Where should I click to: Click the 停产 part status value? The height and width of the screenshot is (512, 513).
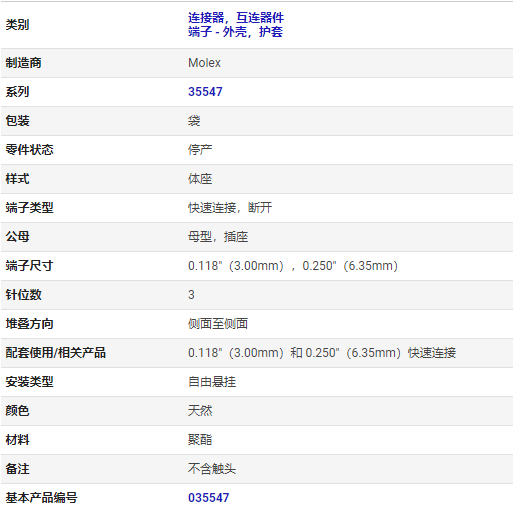[200, 150]
